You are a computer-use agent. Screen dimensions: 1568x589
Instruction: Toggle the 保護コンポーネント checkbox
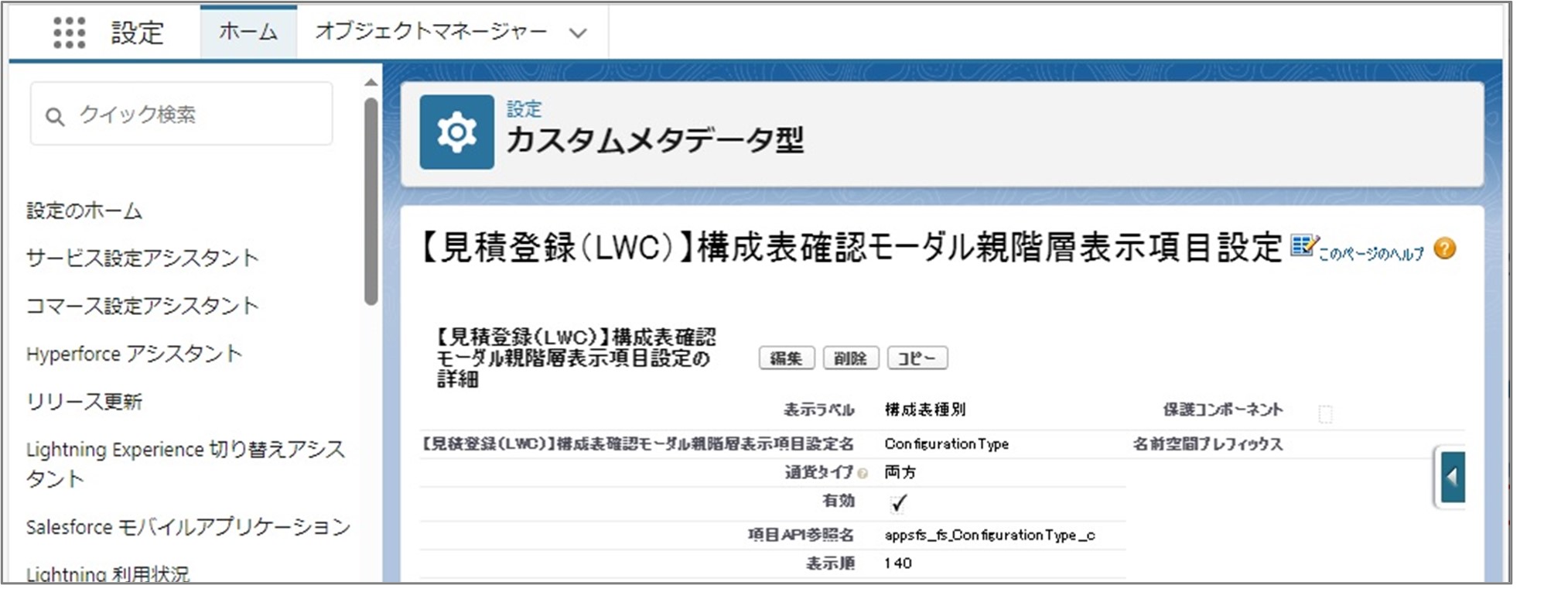coord(1325,414)
